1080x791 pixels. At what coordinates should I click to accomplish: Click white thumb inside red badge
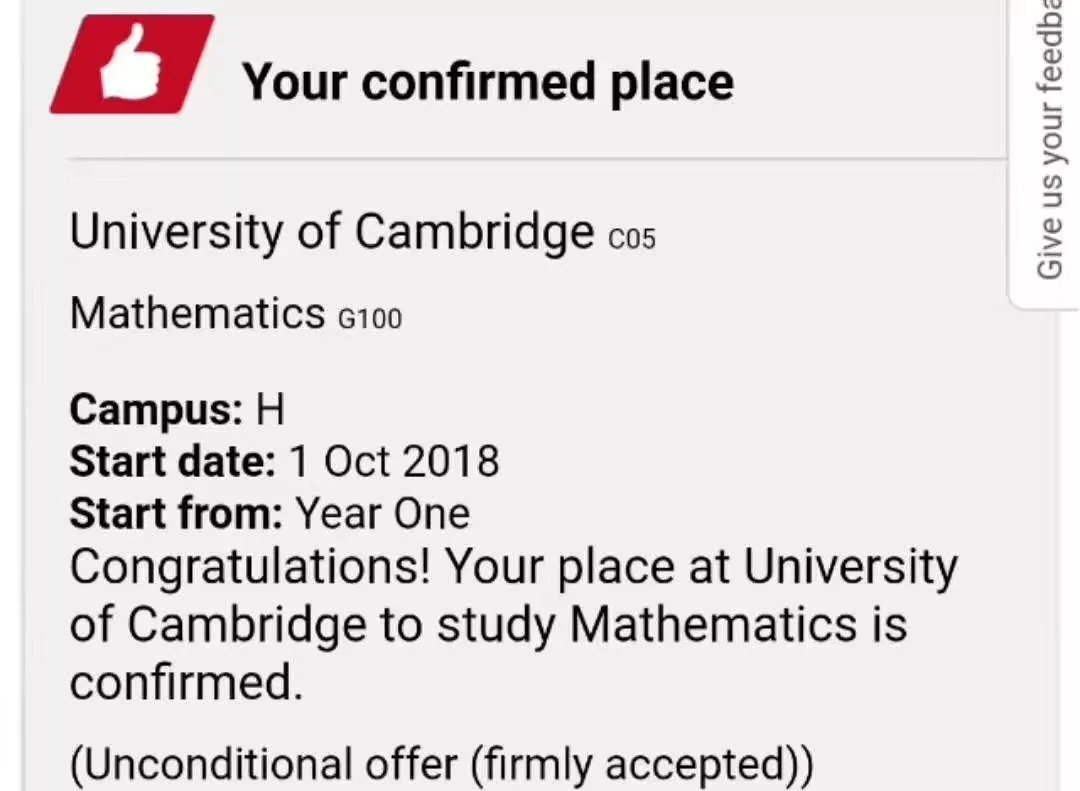(131, 62)
